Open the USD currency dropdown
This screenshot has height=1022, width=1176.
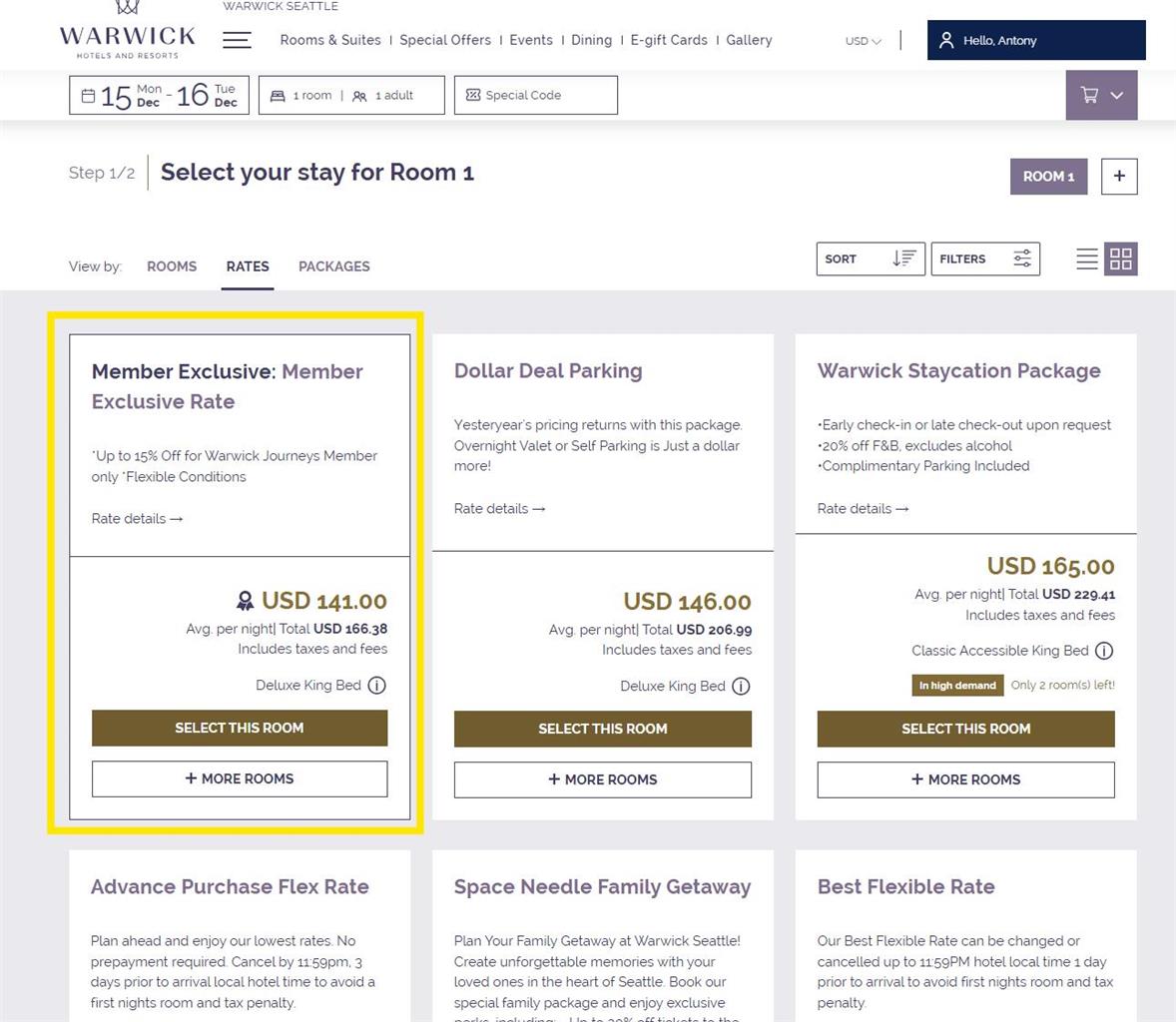863,41
